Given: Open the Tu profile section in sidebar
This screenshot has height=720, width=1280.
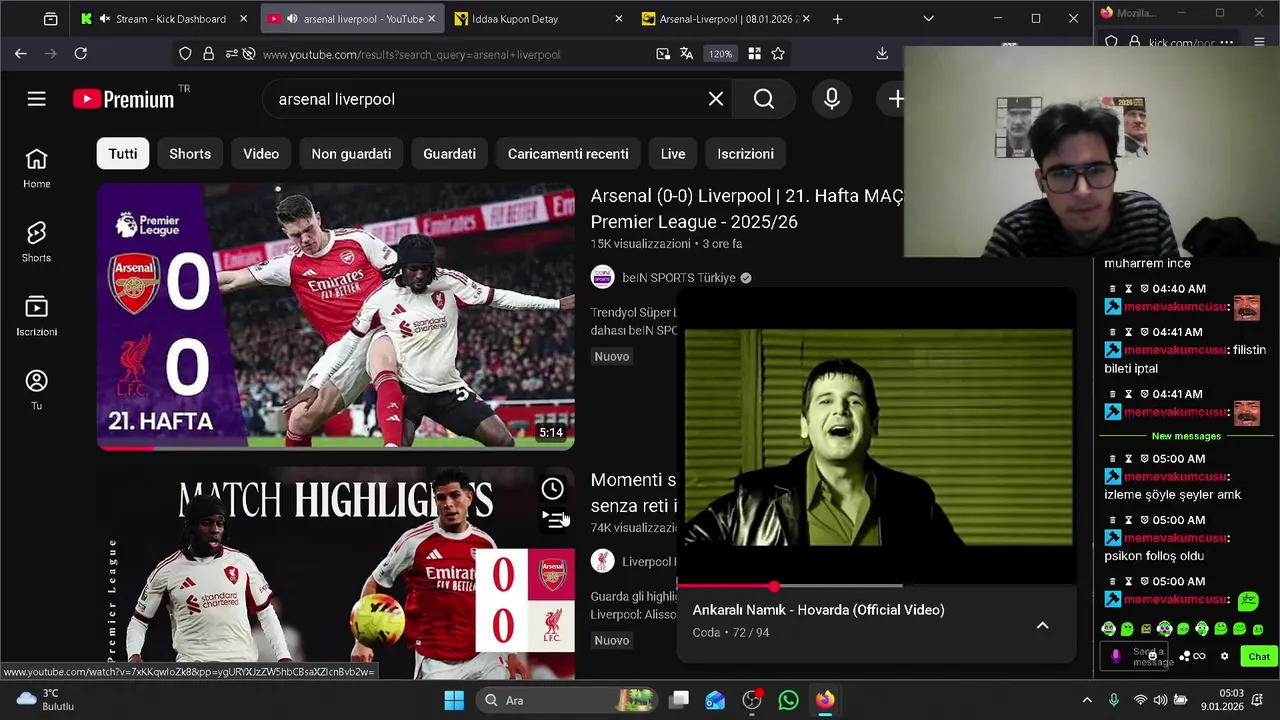Looking at the screenshot, I should [x=37, y=391].
